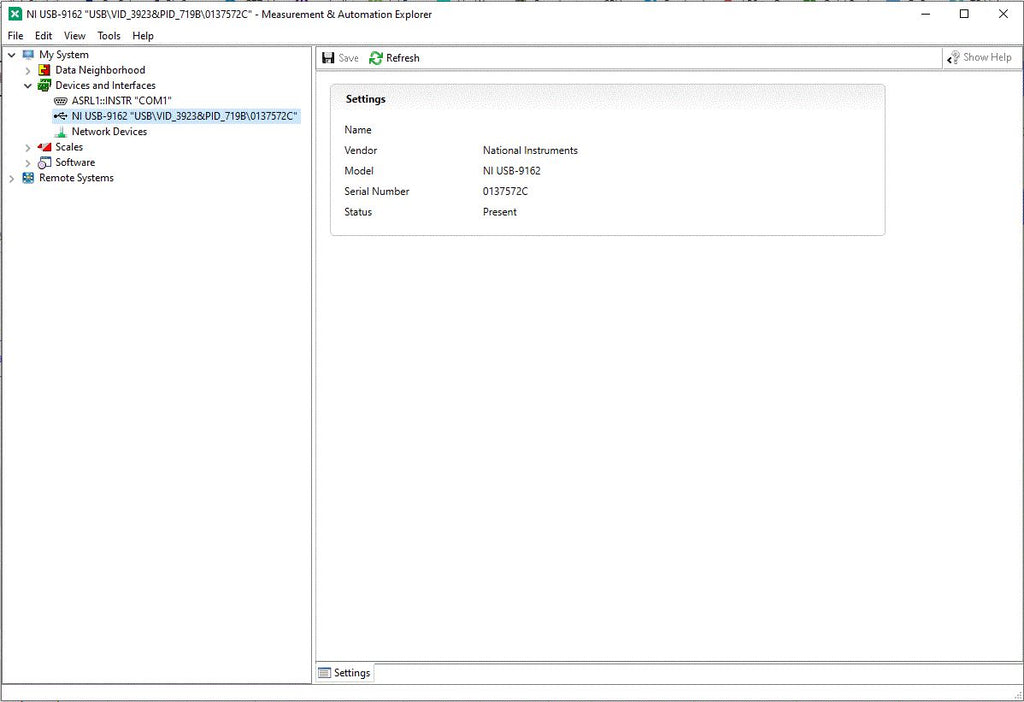Switch to the Settings bottom tab

click(345, 673)
